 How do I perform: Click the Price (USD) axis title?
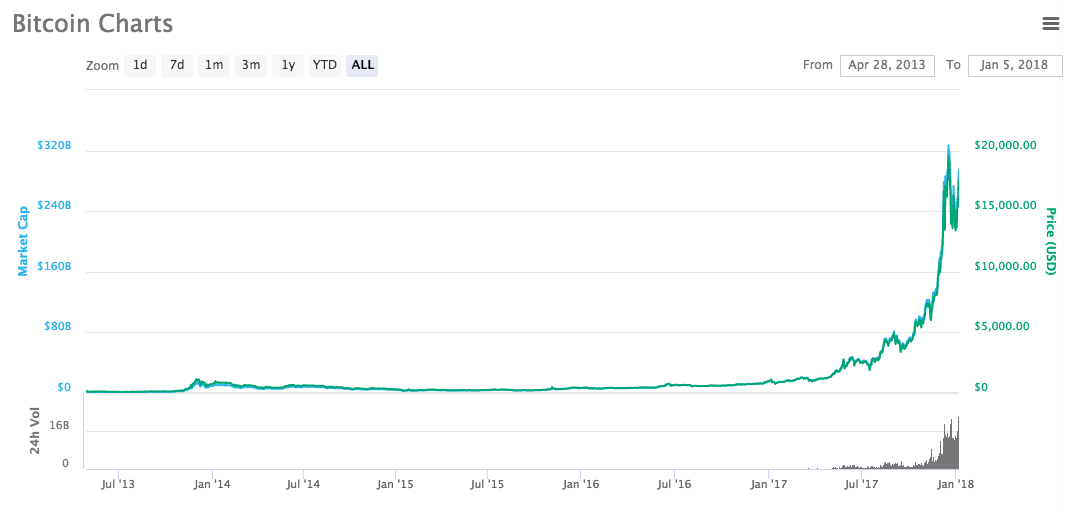coord(1051,241)
